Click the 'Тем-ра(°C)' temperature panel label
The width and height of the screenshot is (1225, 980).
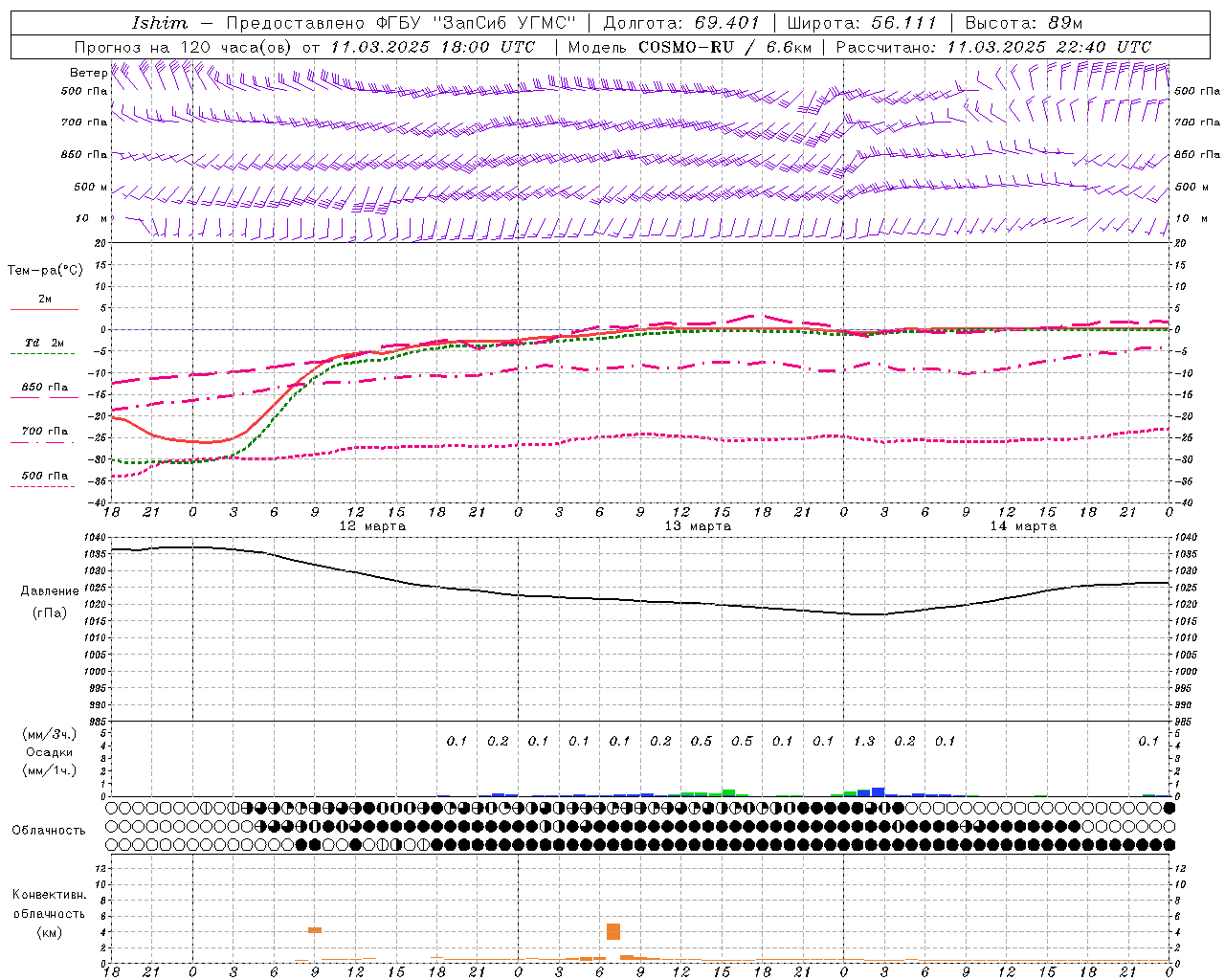click(45, 271)
